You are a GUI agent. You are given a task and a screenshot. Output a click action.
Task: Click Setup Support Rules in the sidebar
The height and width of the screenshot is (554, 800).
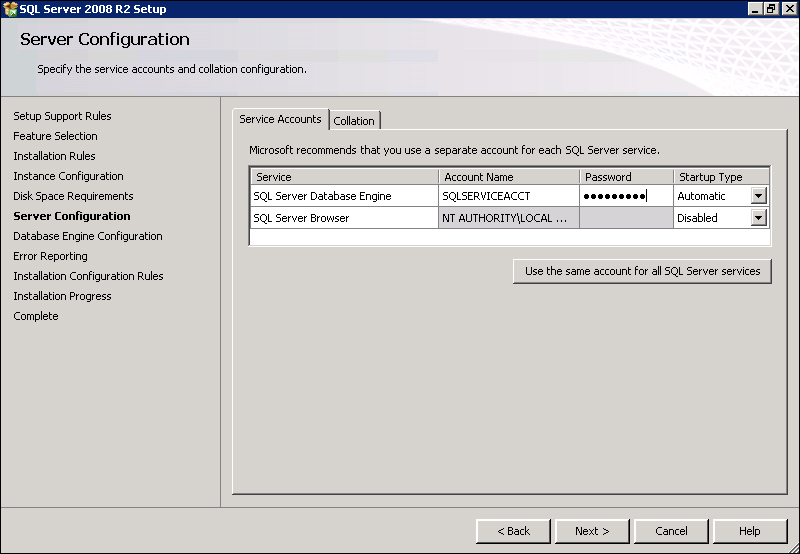[x=62, y=116]
